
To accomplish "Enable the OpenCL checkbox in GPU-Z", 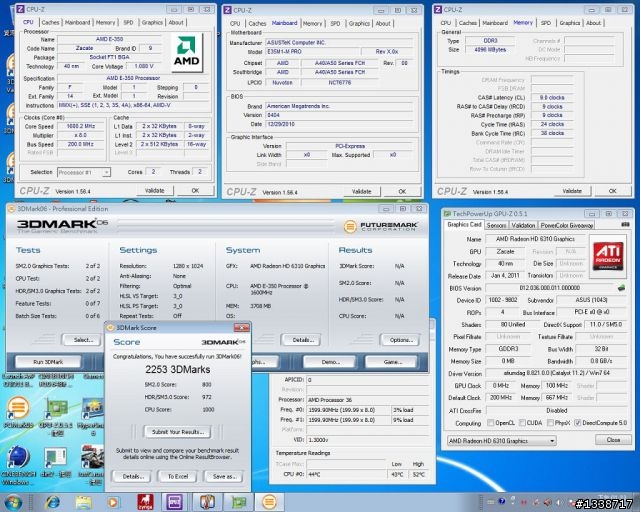I will tap(491, 423).
